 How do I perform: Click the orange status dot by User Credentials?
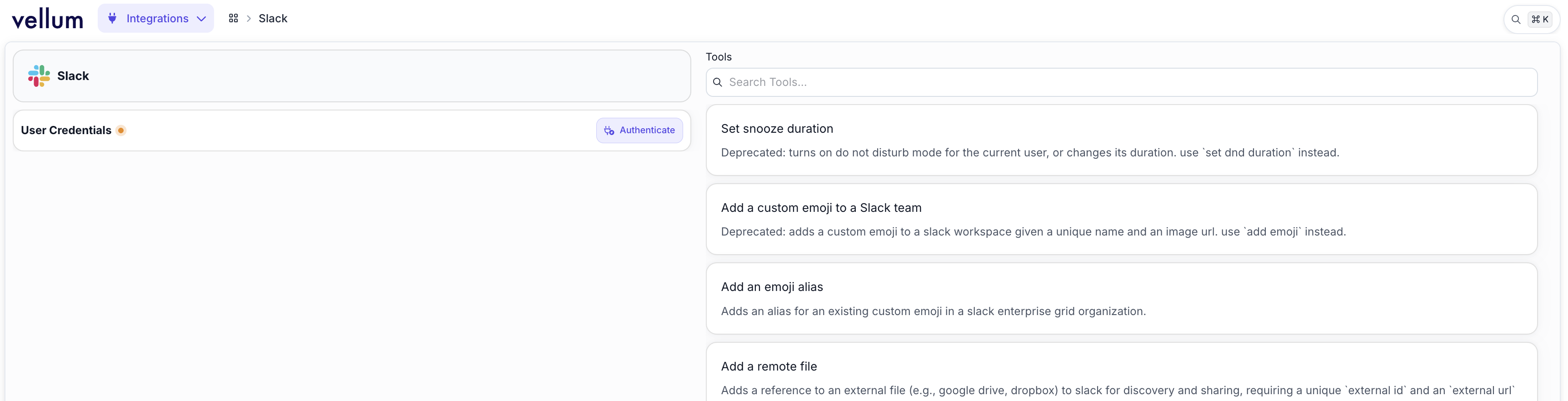pyautogui.click(x=120, y=130)
